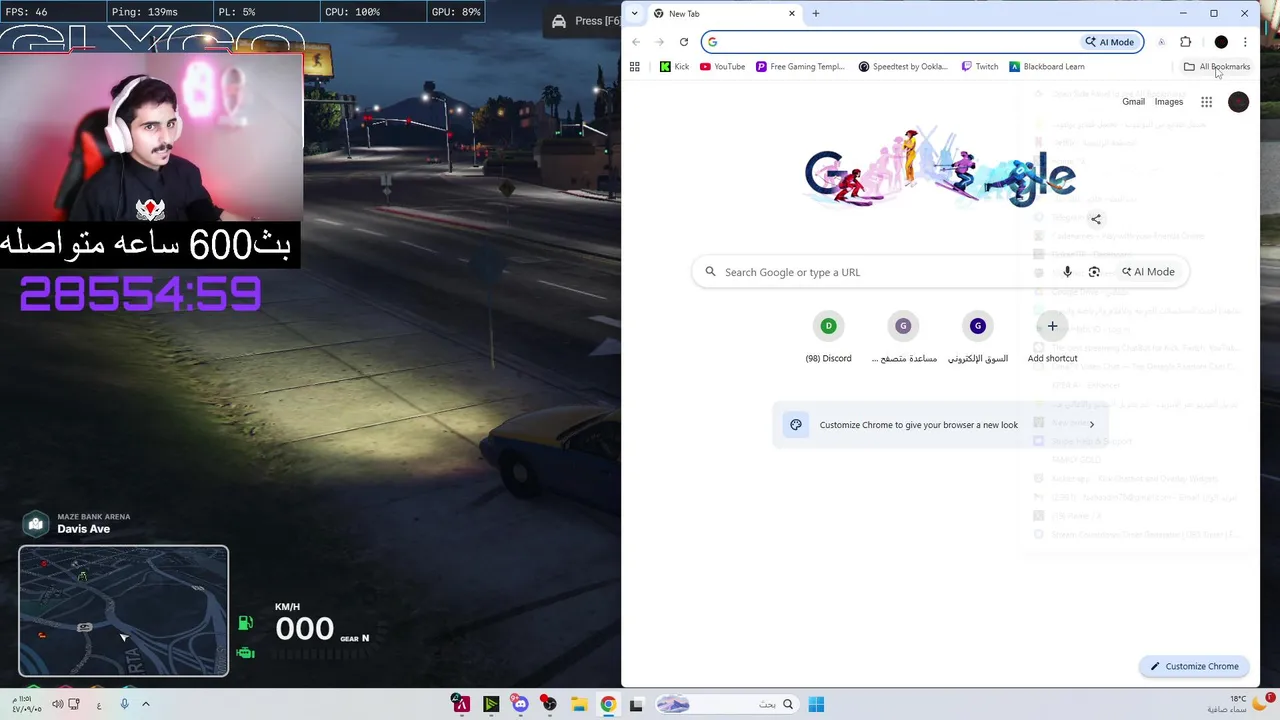Open the weather widget 18°C
Viewport: 1280px width, 720px height.
pyautogui.click(x=1238, y=704)
